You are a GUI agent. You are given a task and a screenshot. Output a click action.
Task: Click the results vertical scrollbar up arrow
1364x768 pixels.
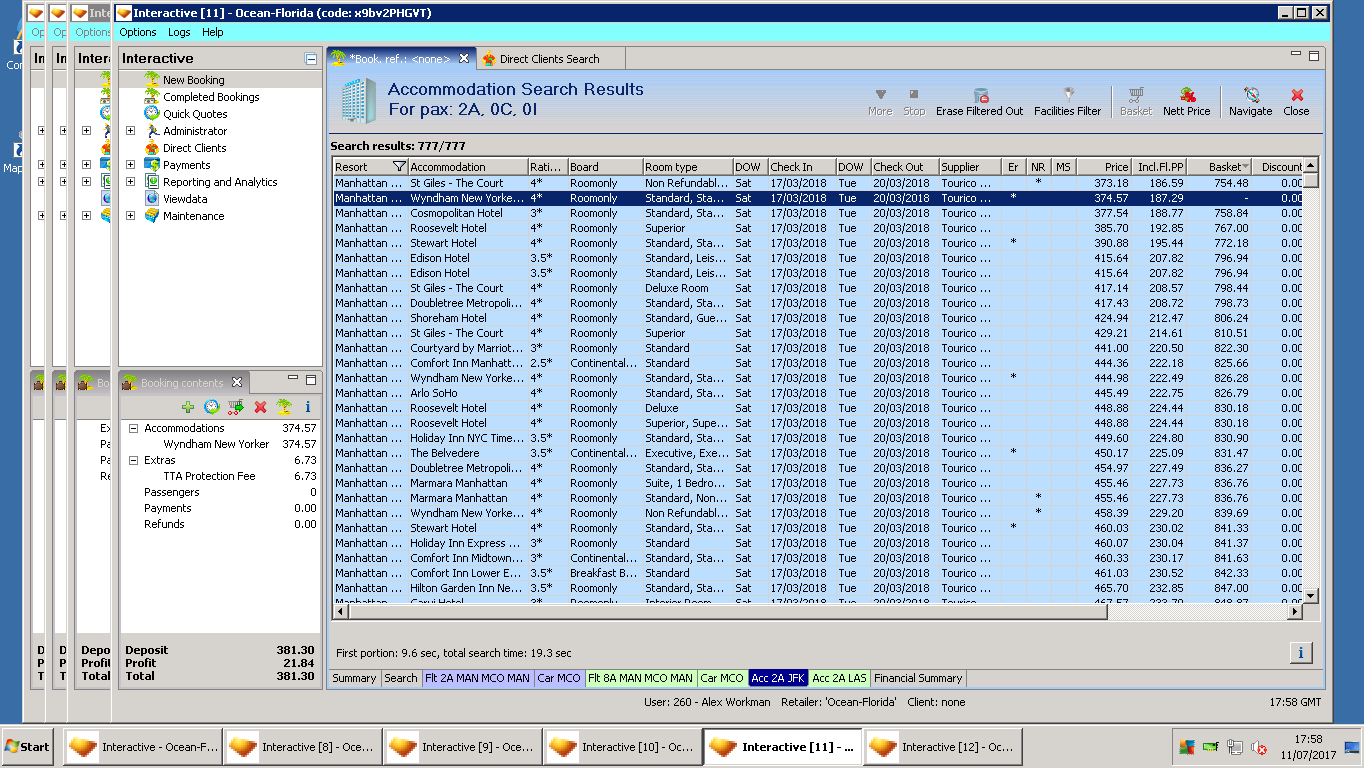(1311, 165)
